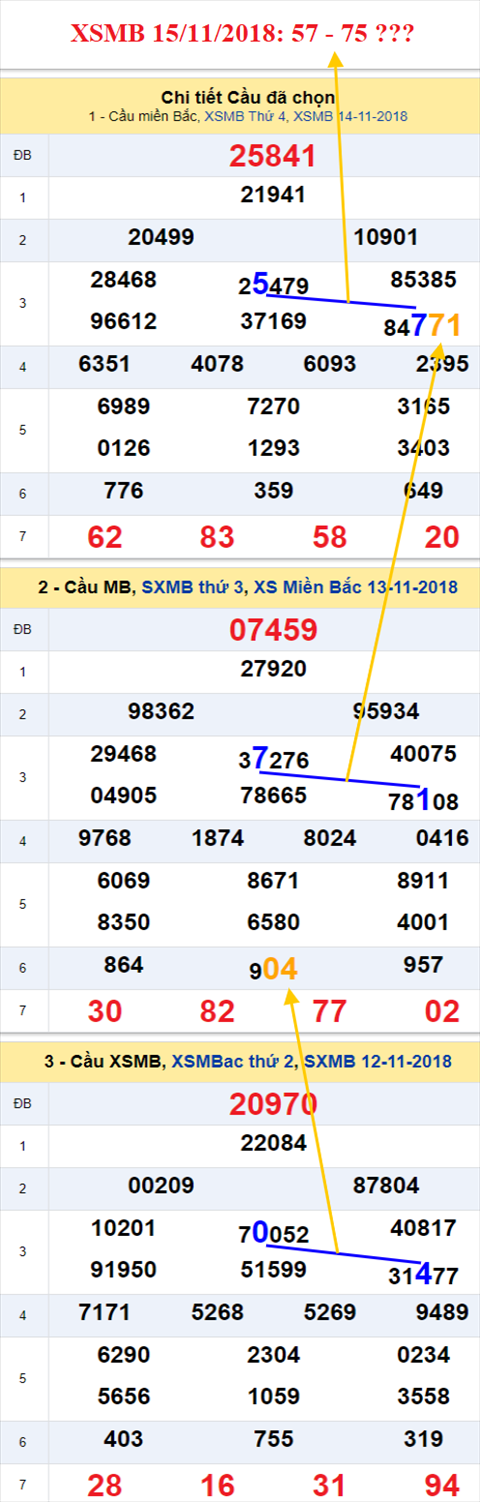Image resolution: width=480 pixels, height=1502 pixels.
Task: Select fourth prize number 9768
Action: (x=104, y=838)
